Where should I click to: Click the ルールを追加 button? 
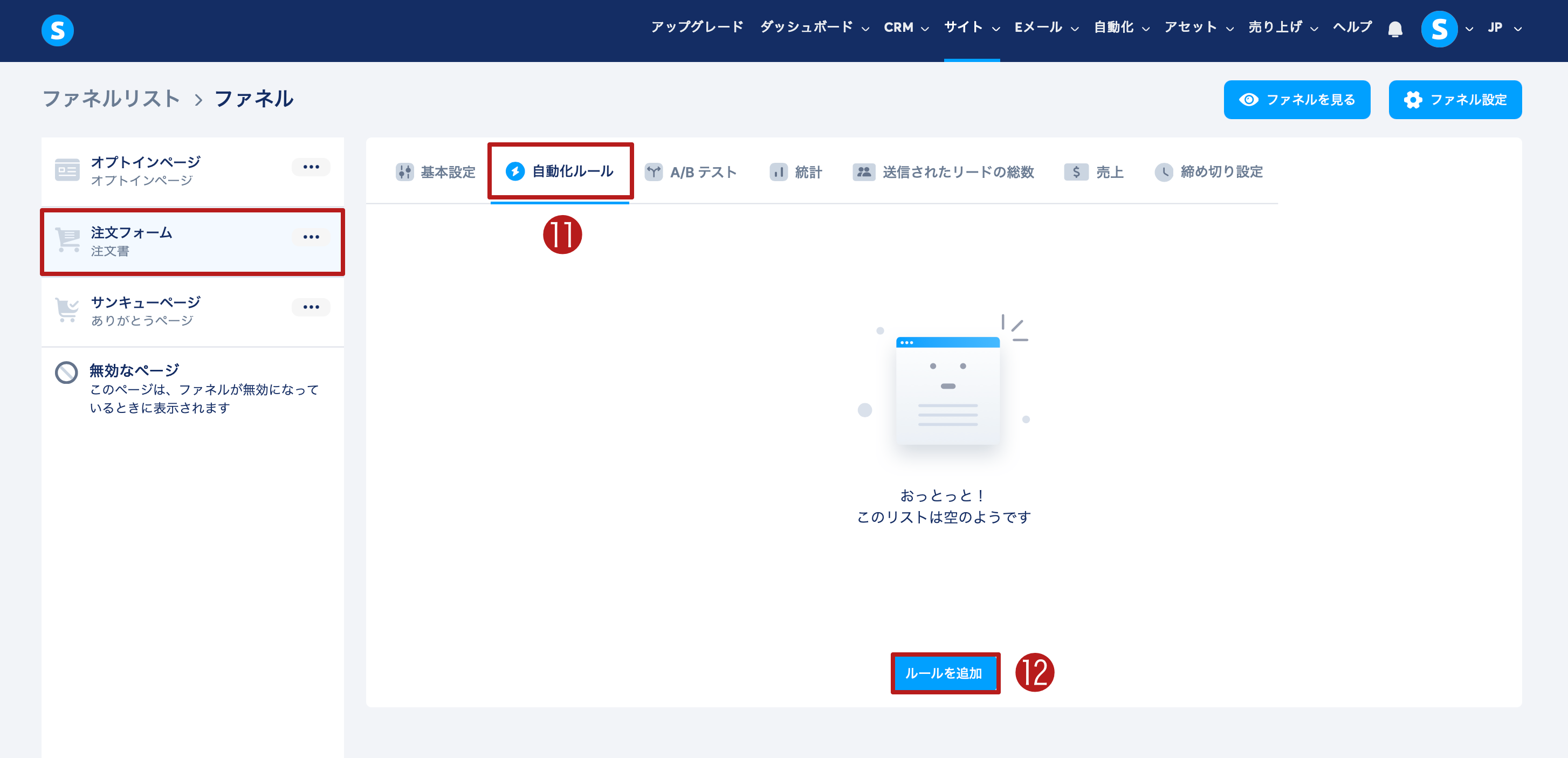tap(944, 673)
